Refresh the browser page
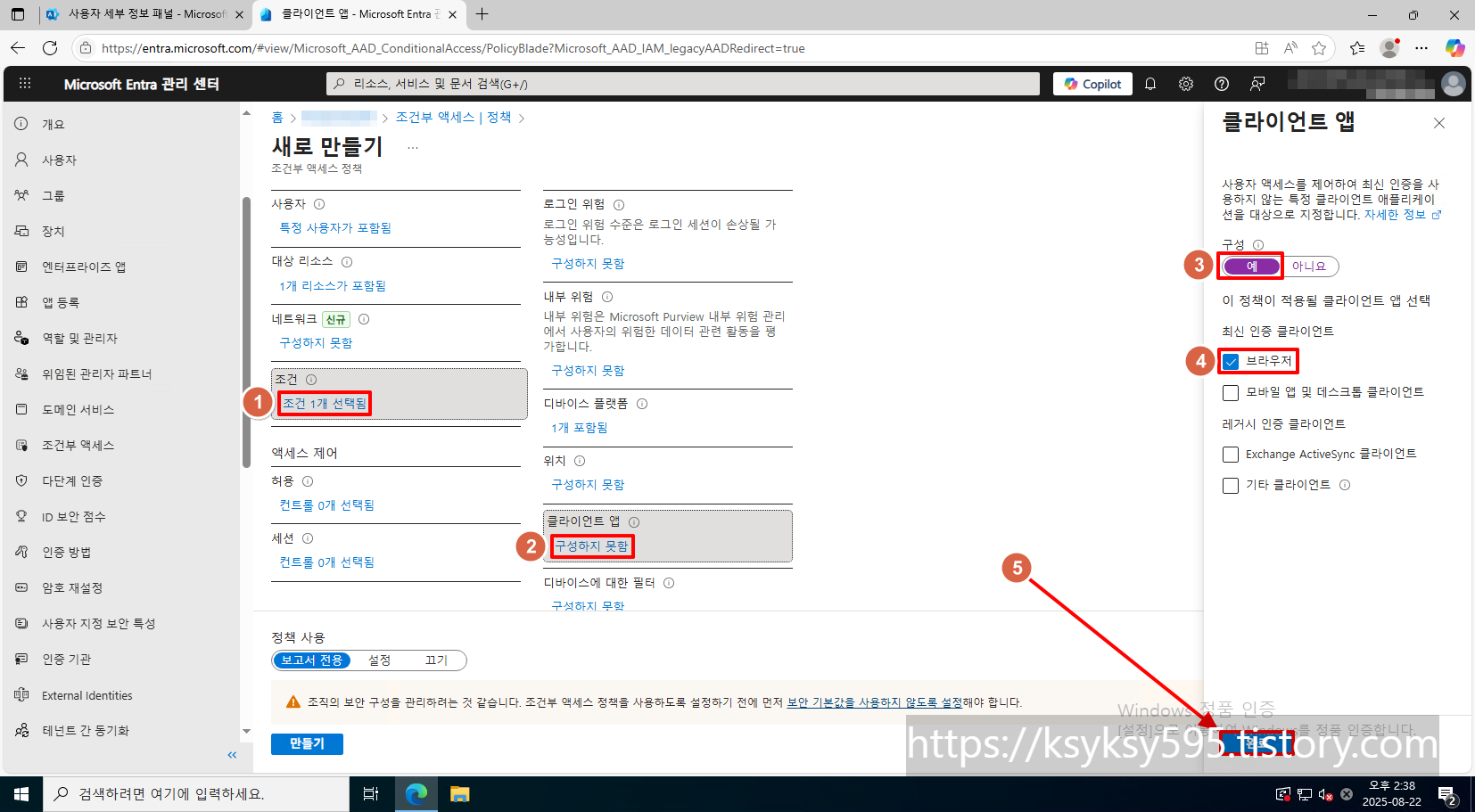Screen dimensions: 1475x812 click(50, 48)
